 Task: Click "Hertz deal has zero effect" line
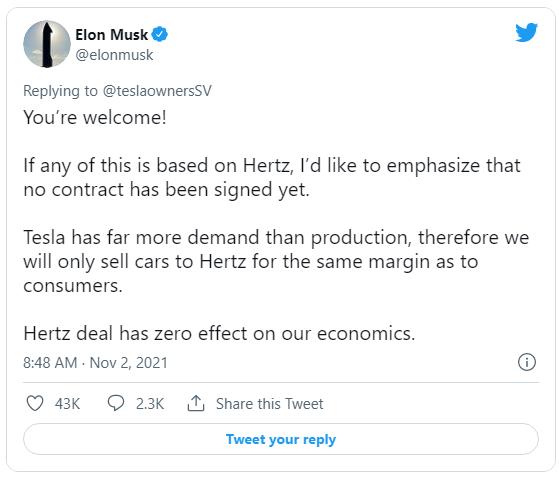coord(219,333)
